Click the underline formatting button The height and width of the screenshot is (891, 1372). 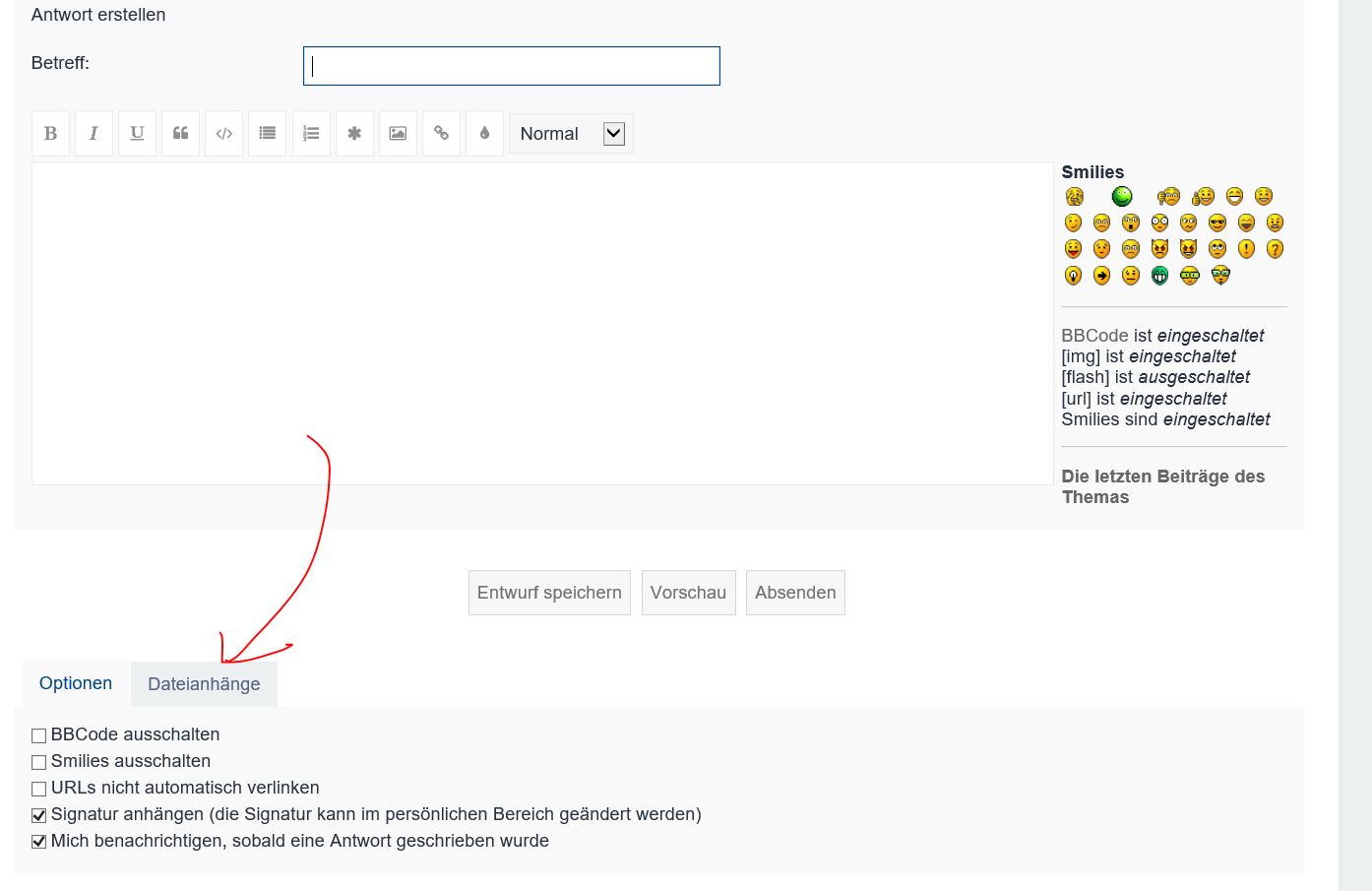137,134
